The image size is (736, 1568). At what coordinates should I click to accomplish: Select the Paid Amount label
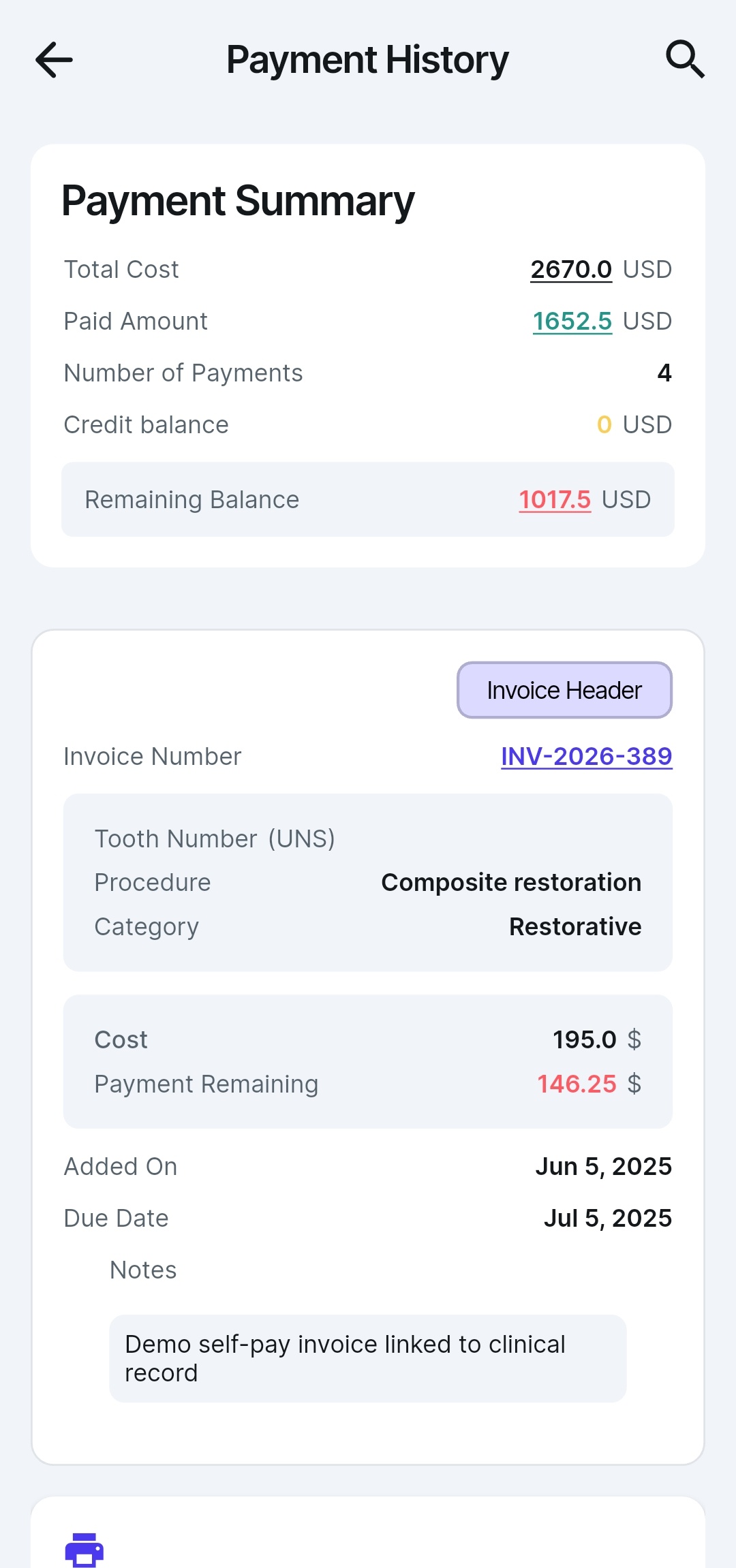(x=136, y=322)
